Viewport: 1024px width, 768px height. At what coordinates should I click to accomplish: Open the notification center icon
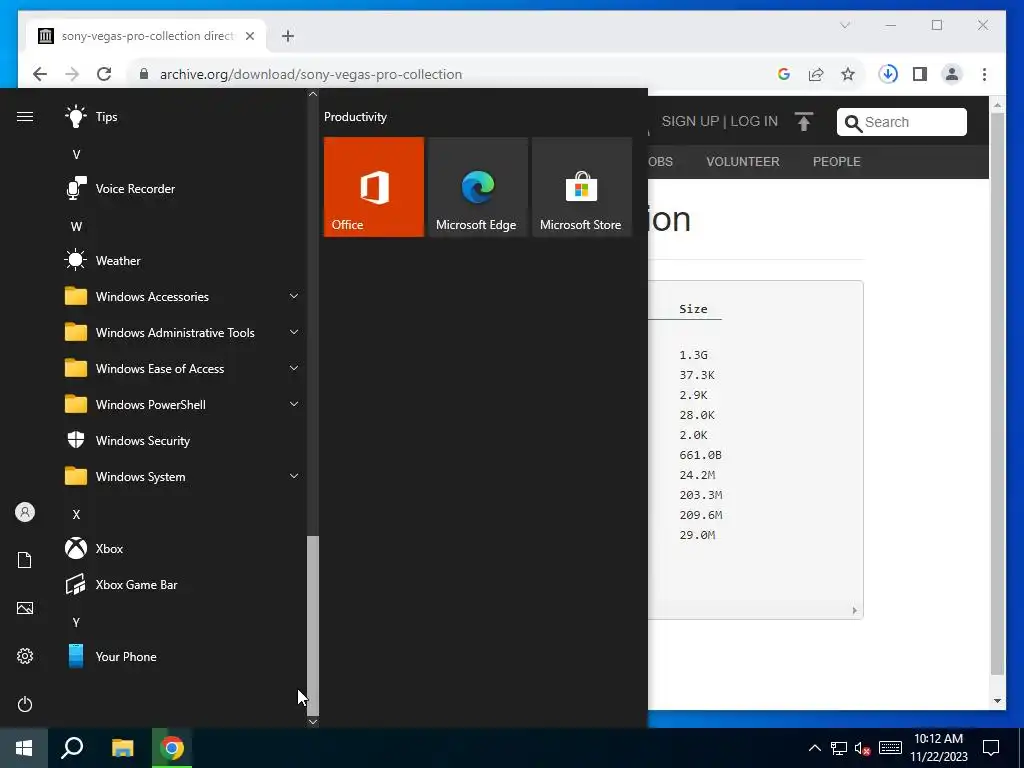[991, 748]
